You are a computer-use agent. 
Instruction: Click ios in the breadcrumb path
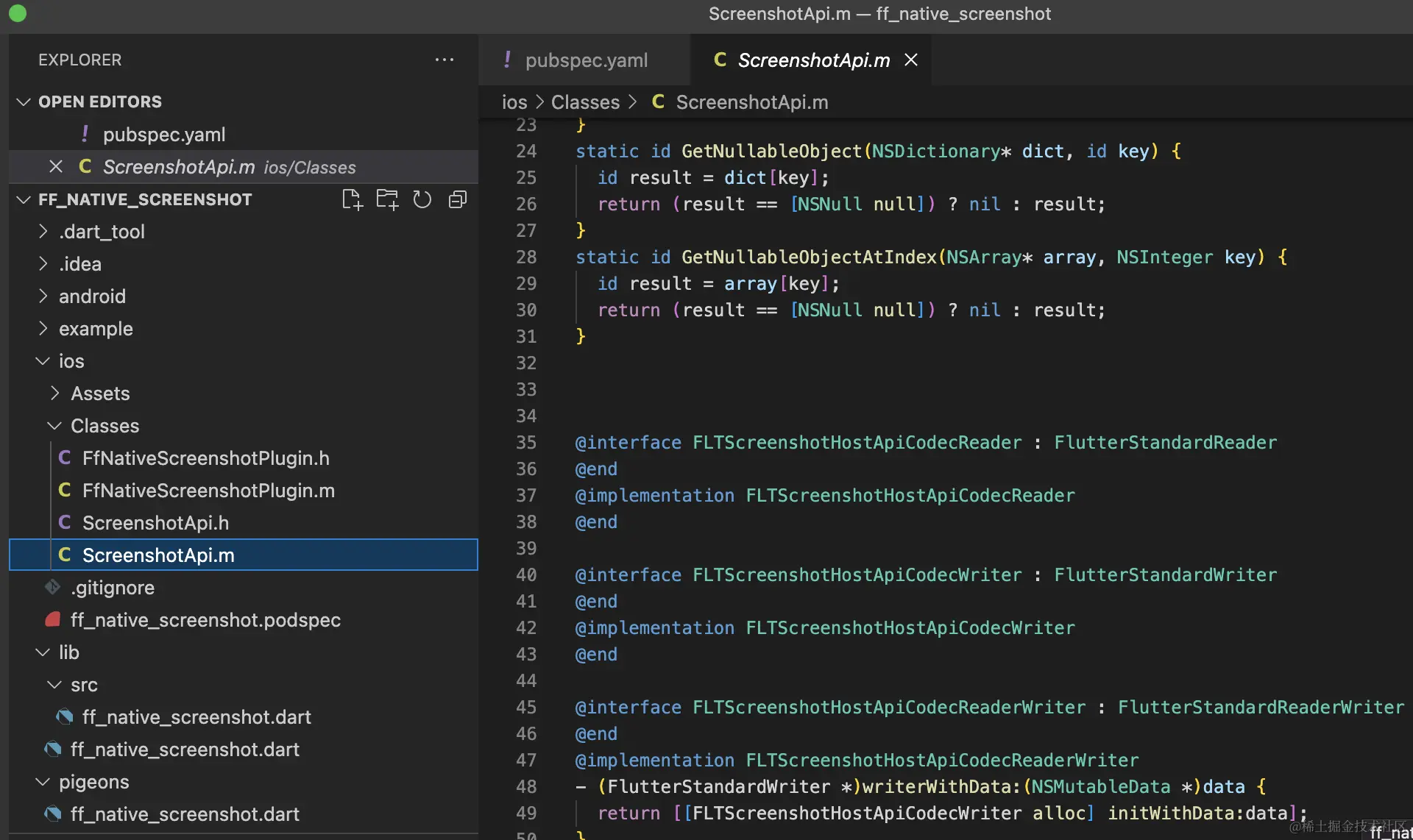514,102
